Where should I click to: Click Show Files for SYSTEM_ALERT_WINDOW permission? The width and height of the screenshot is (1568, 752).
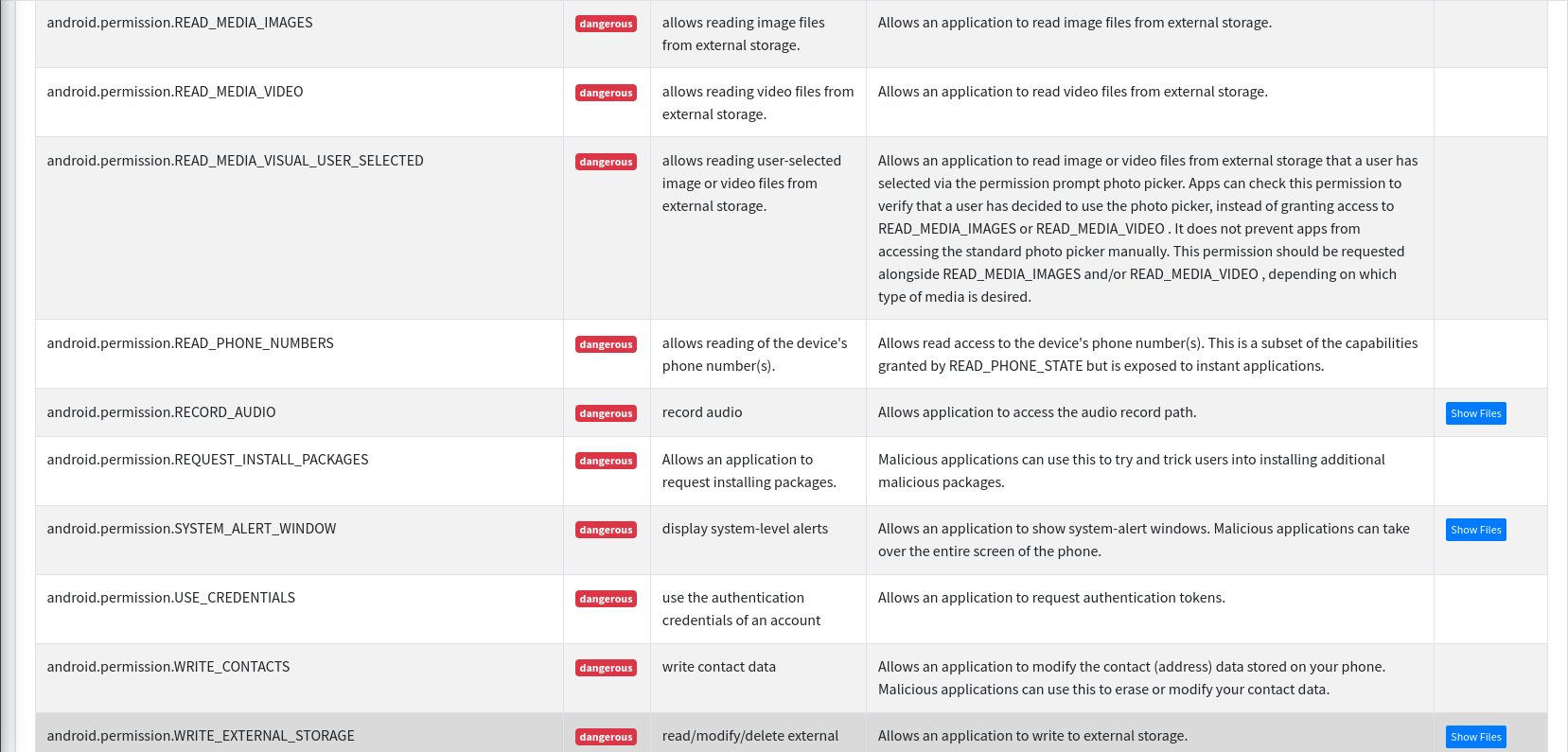click(x=1475, y=530)
